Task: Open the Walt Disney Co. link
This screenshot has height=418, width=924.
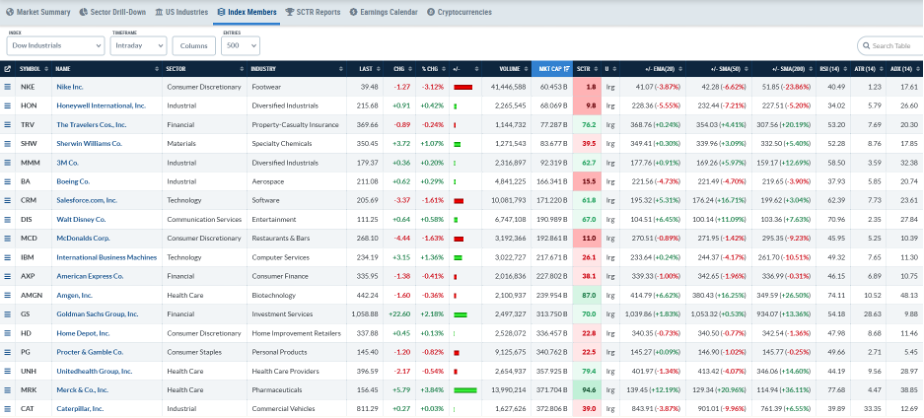Action: coord(81,219)
